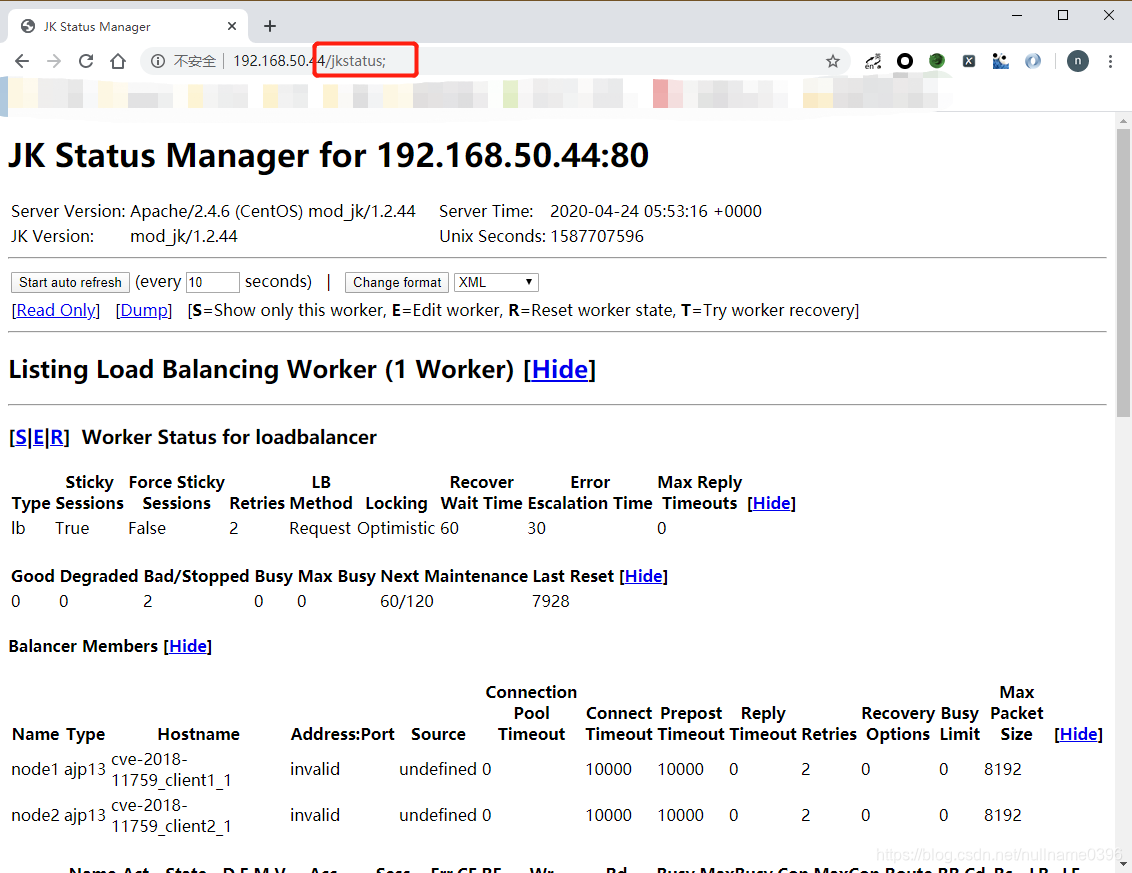Hide the Balancer Members section

(x=188, y=646)
